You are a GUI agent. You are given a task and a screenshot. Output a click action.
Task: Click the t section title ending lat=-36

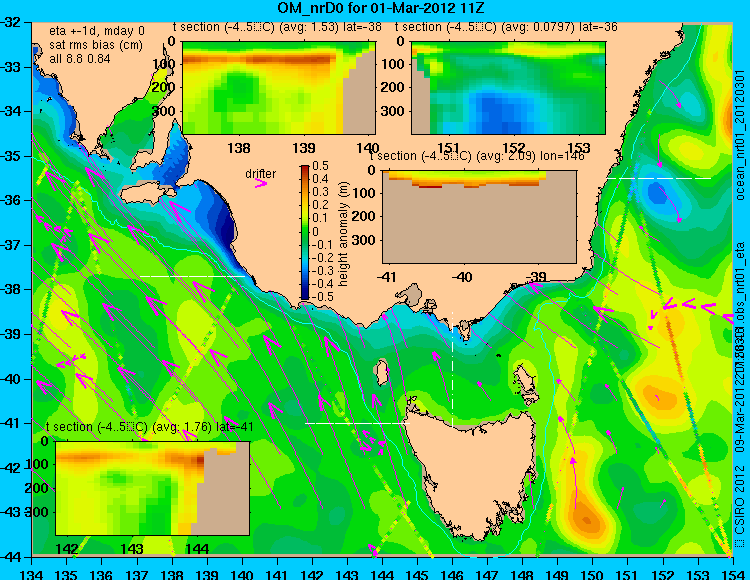point(506,27)
